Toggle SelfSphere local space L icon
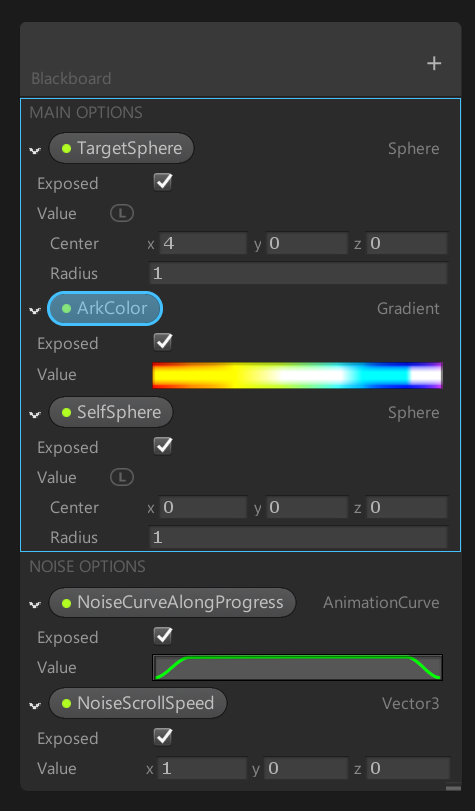 pos(122,477)
